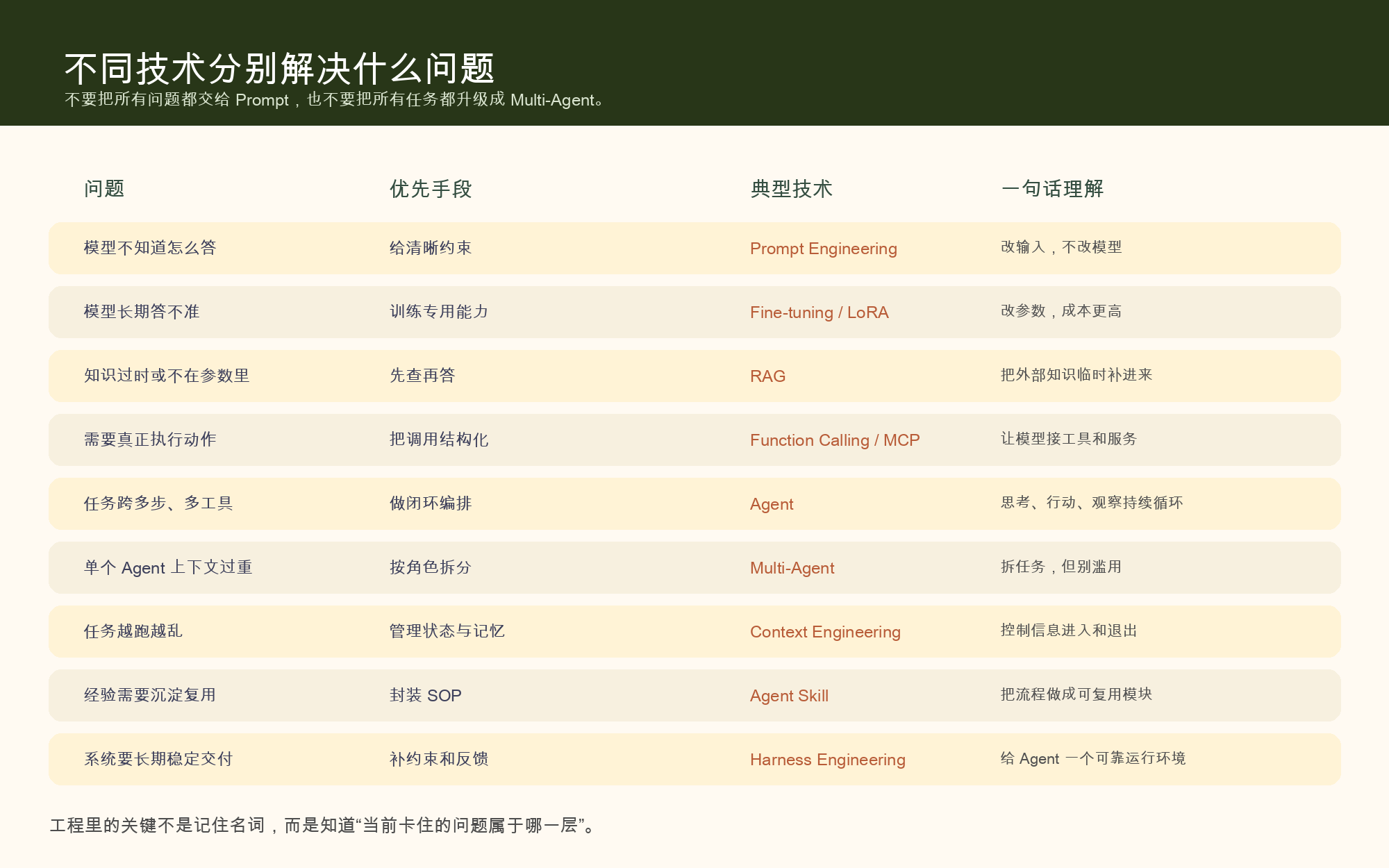The width and height of the screenshot is (1389, 868).
Task: Click the RAG technology label
Action: (767, 376)
